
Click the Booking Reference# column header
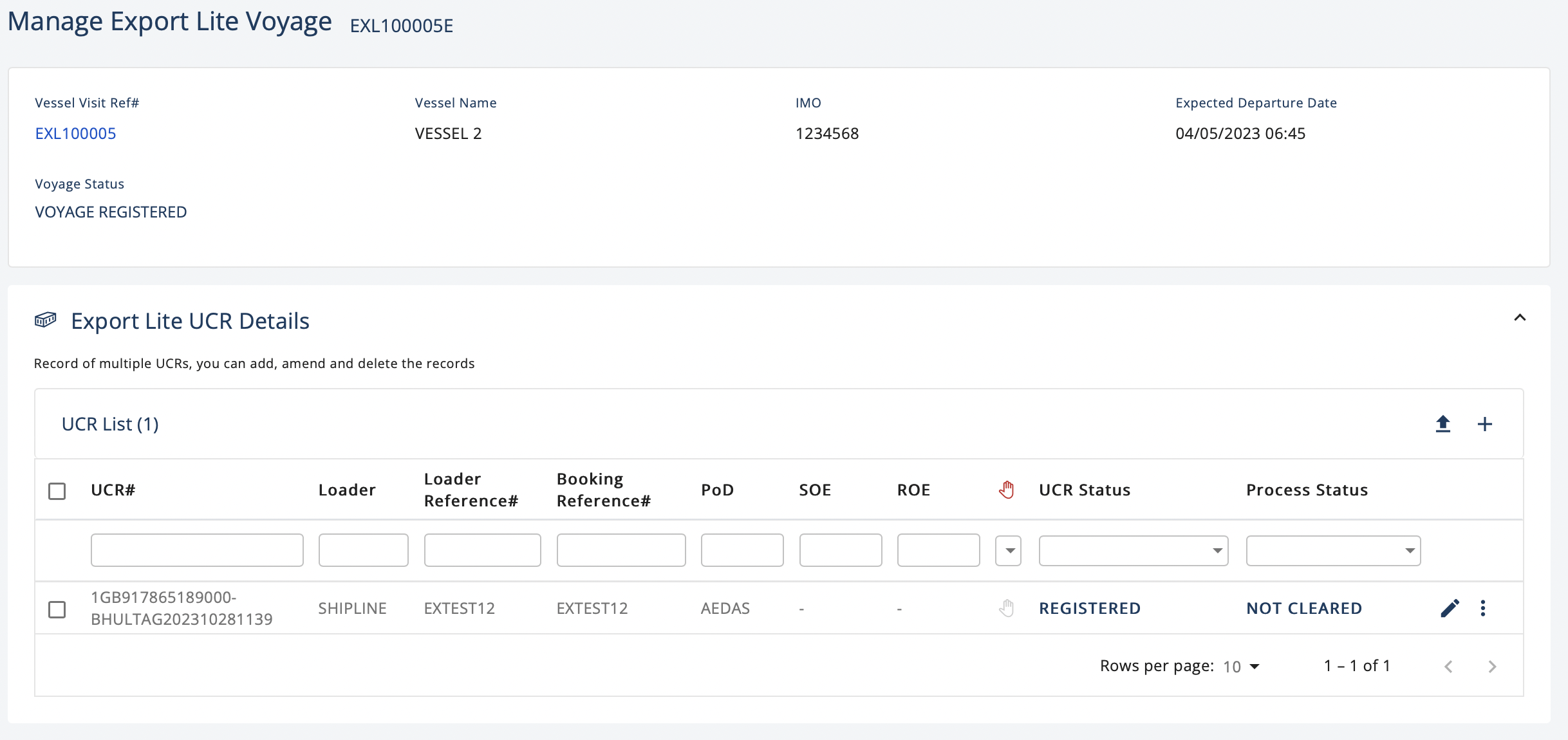tap(603, 490)
